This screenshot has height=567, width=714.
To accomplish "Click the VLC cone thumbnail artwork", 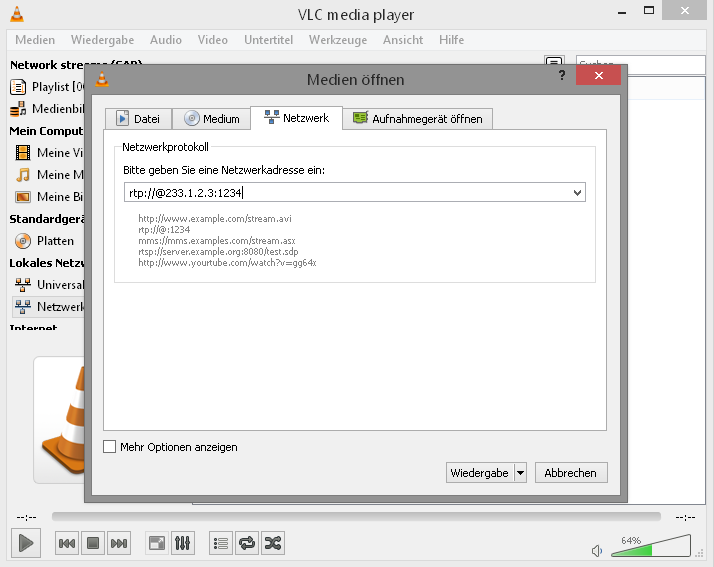I will [x=59, y=419].
